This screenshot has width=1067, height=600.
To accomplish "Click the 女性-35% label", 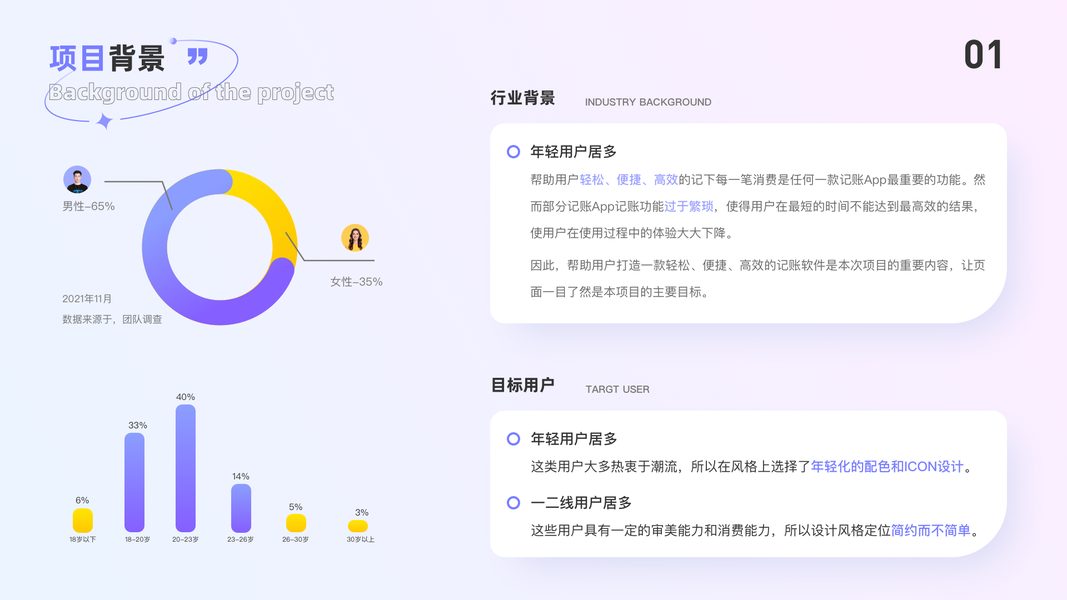I will (357, 282).
